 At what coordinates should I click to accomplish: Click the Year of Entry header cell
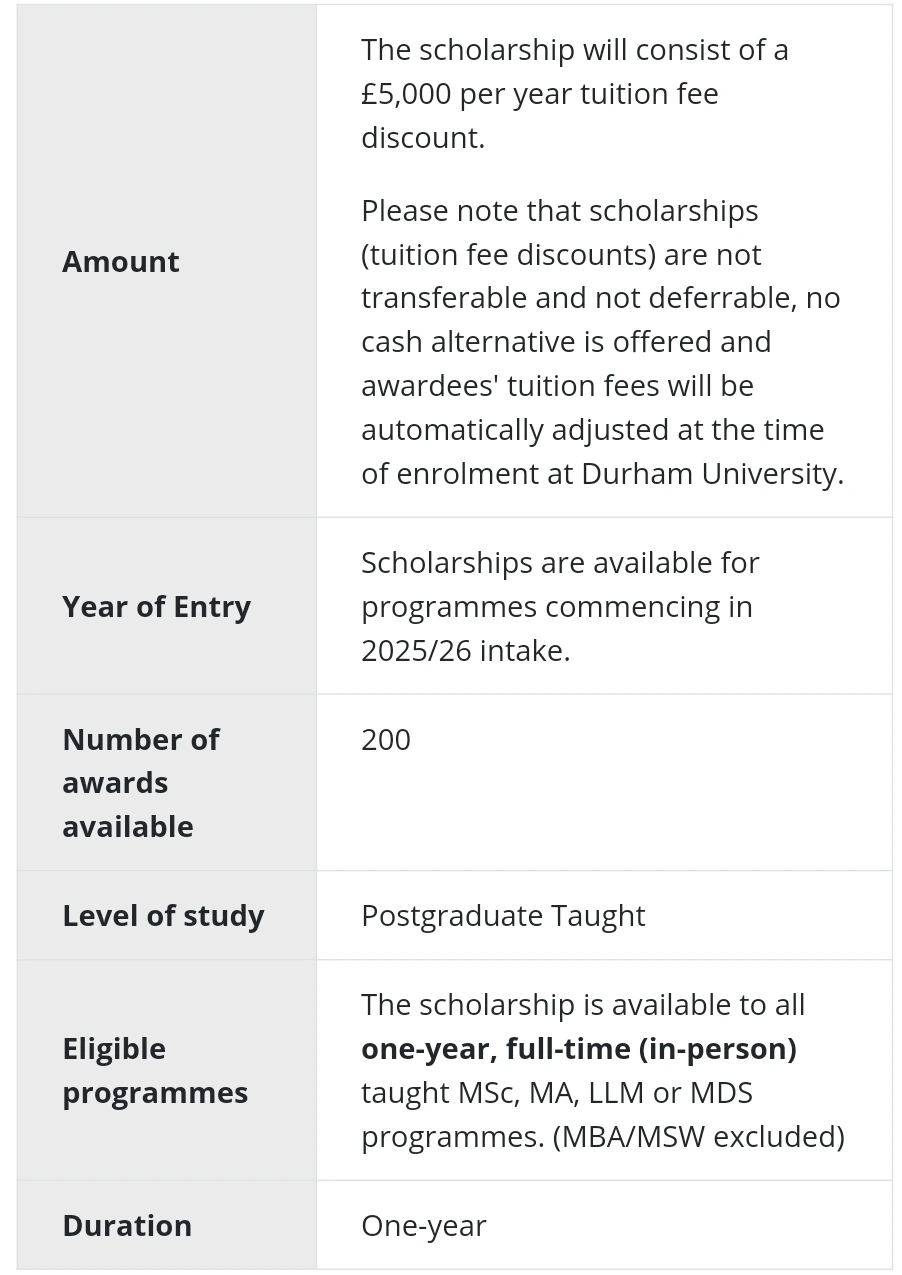[156, 606]
